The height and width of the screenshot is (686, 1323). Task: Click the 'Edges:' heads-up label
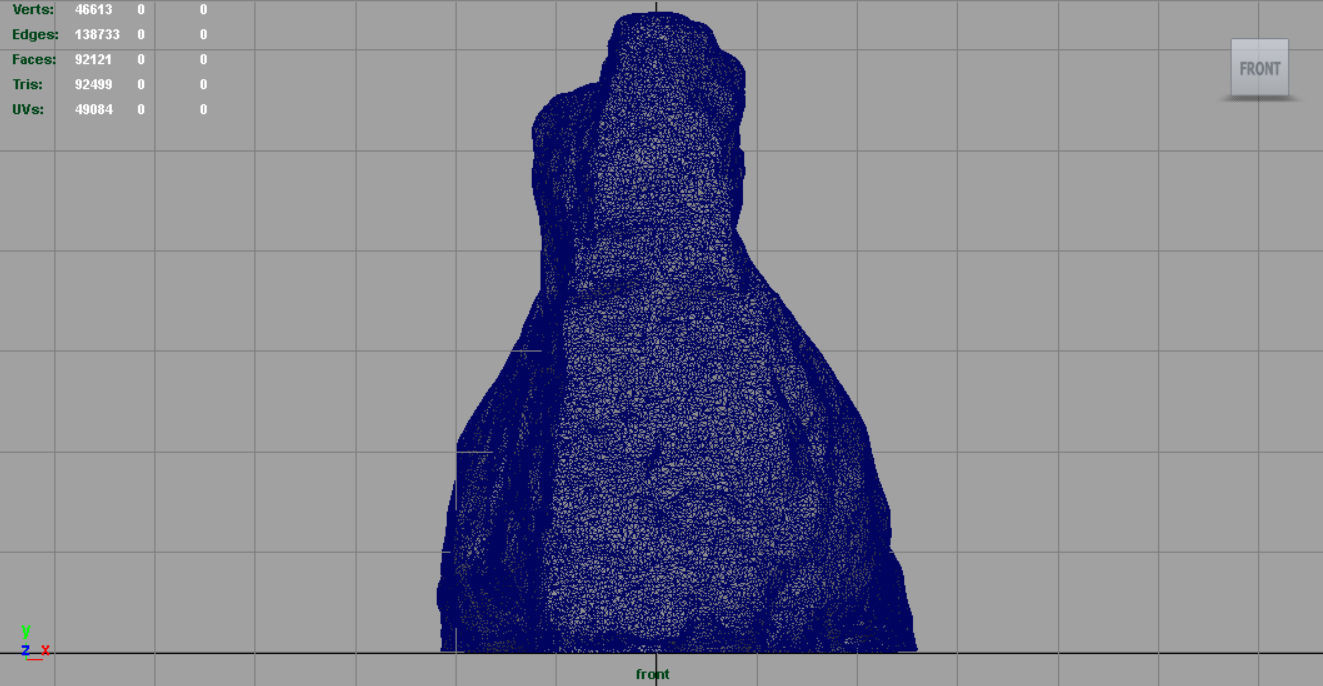point(35,34)
